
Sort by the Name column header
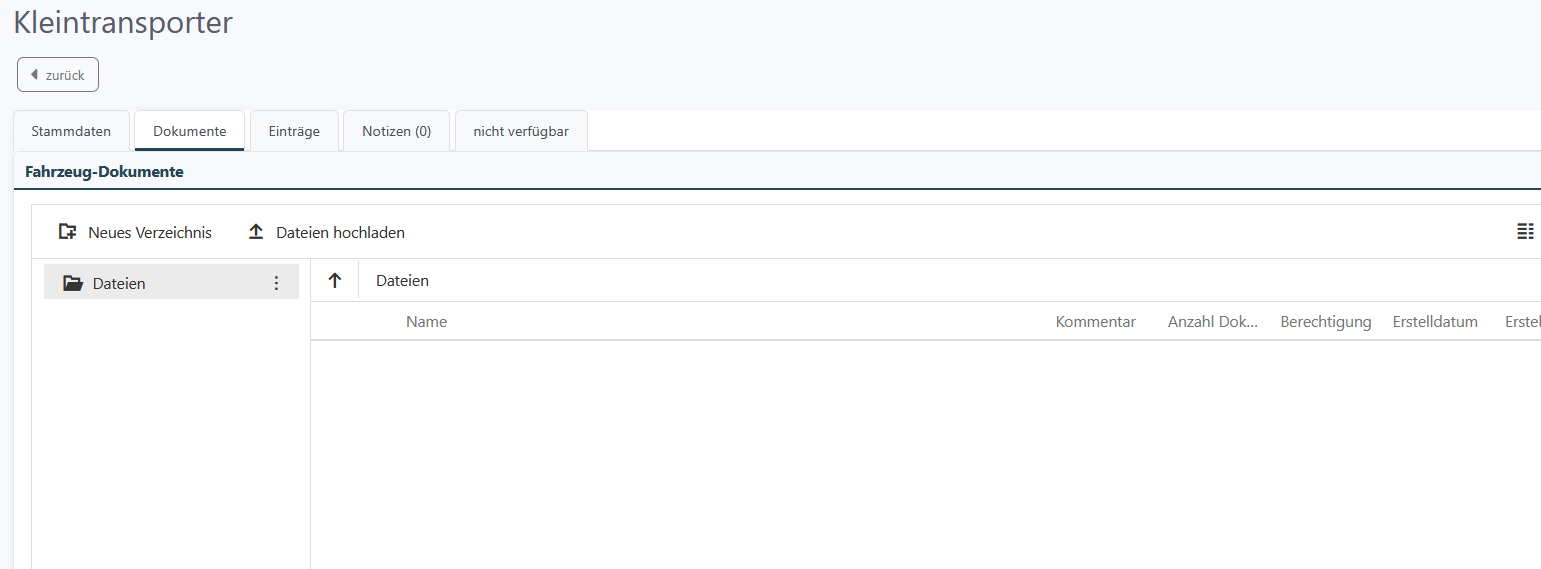coord(426,322)
